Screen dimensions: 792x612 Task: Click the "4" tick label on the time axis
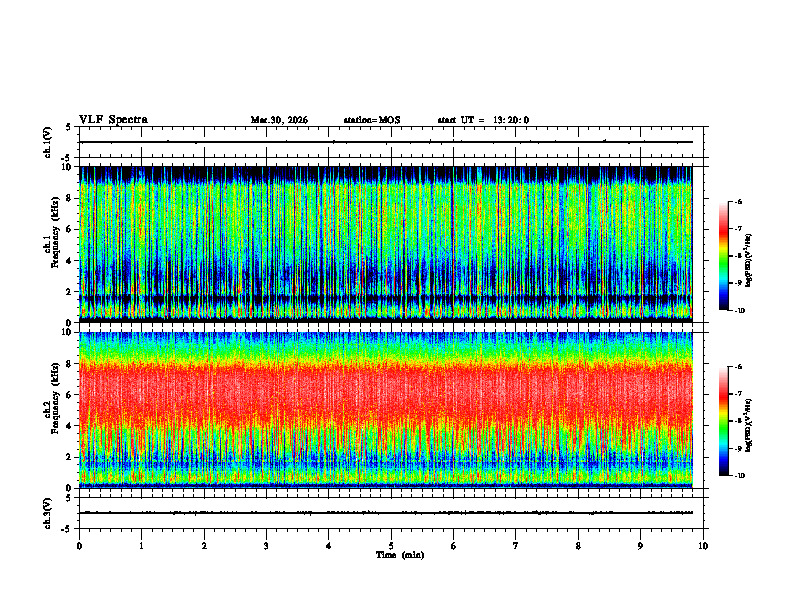point(329,546)
